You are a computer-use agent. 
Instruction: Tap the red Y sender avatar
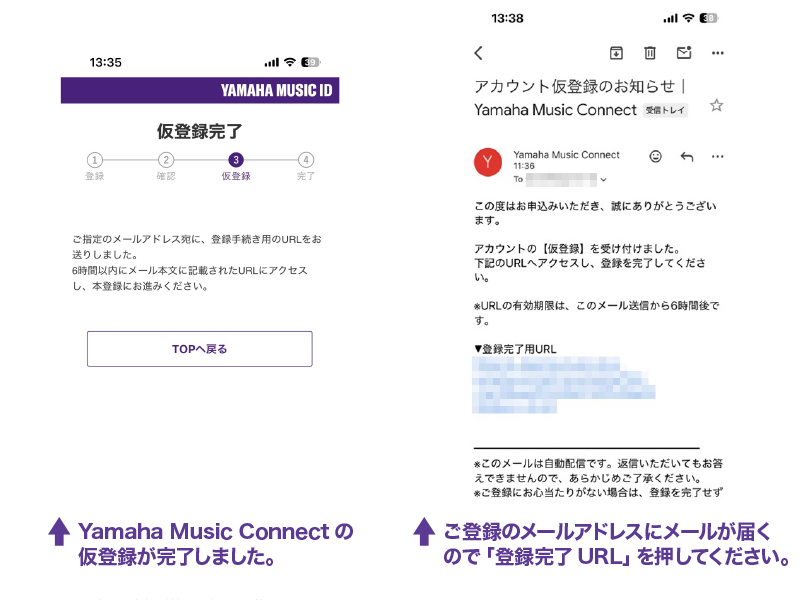(x=488, y=162)
